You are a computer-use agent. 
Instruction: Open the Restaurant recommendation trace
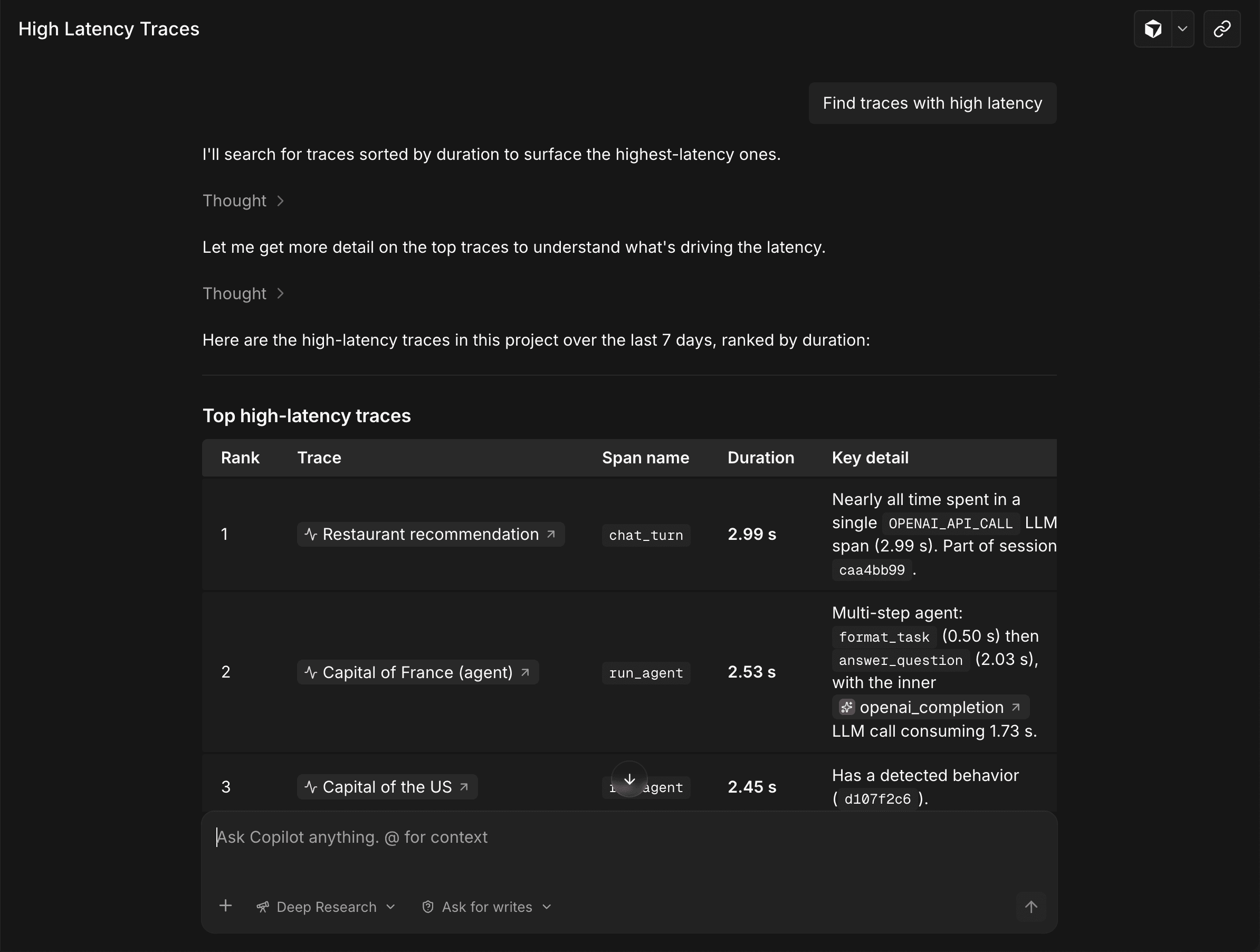431,535
